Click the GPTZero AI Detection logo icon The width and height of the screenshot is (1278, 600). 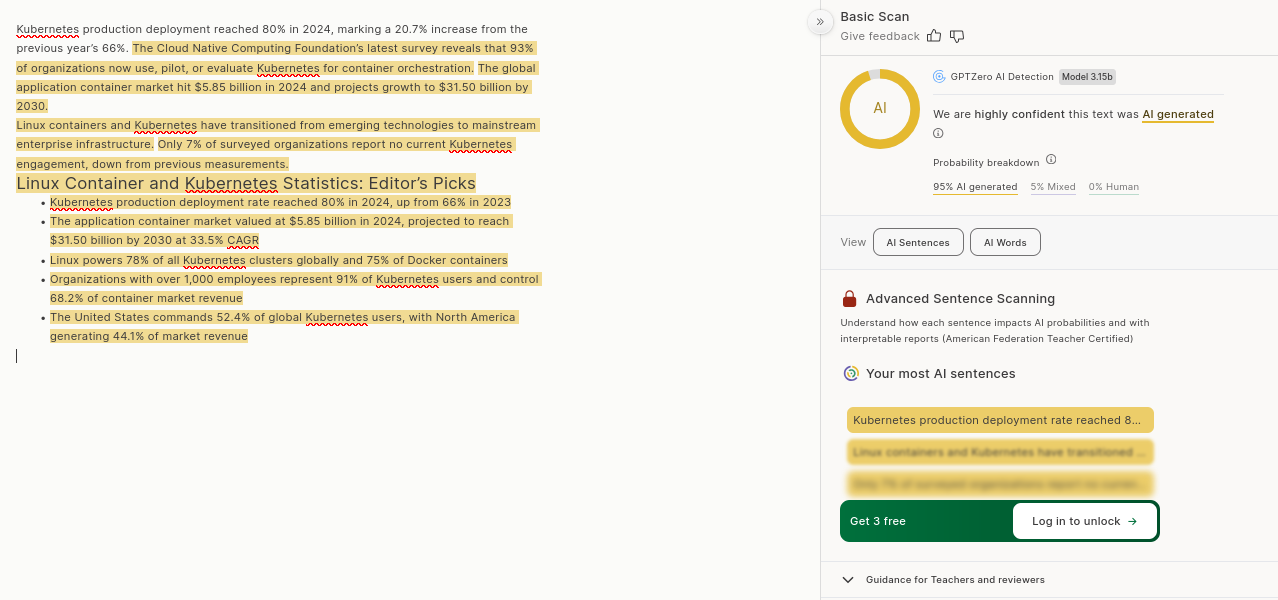point(939,77)
